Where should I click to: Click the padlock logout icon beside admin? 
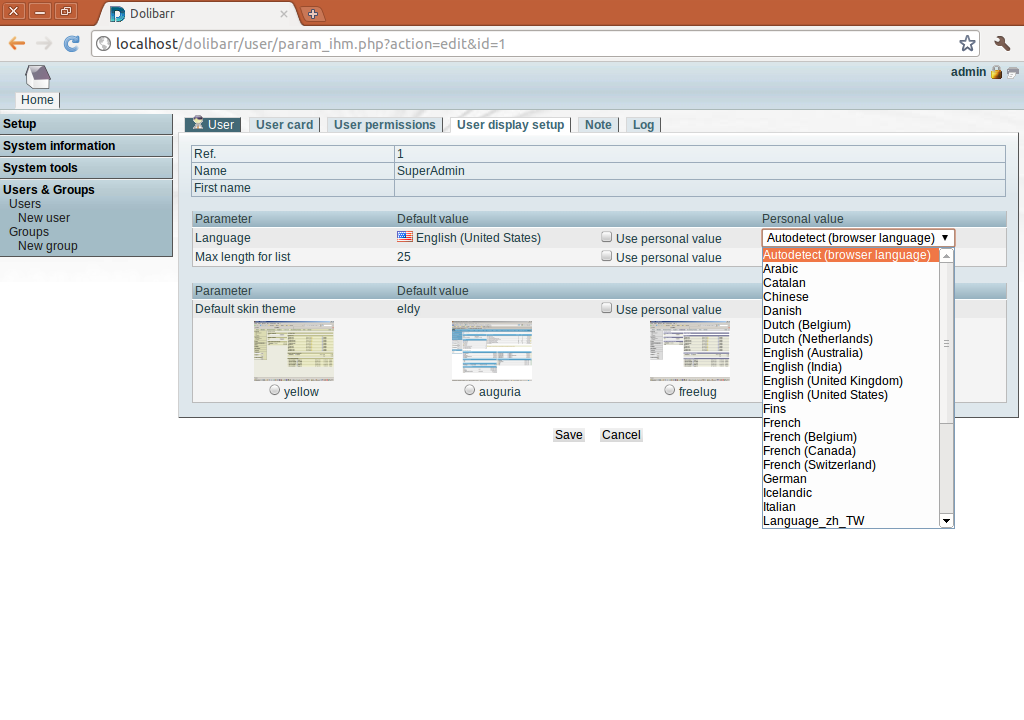tap(996, 72)
